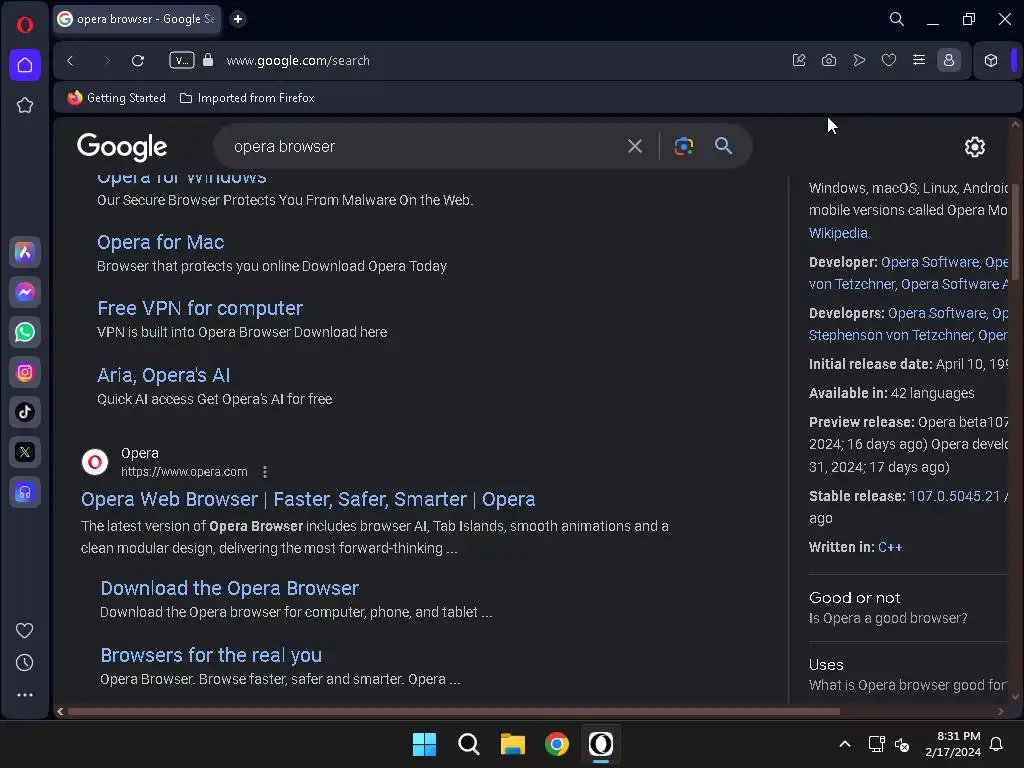This screenshot has width=1024, height=768.
Task: Open more options for Opera result
Action: [x=264, y=472]
